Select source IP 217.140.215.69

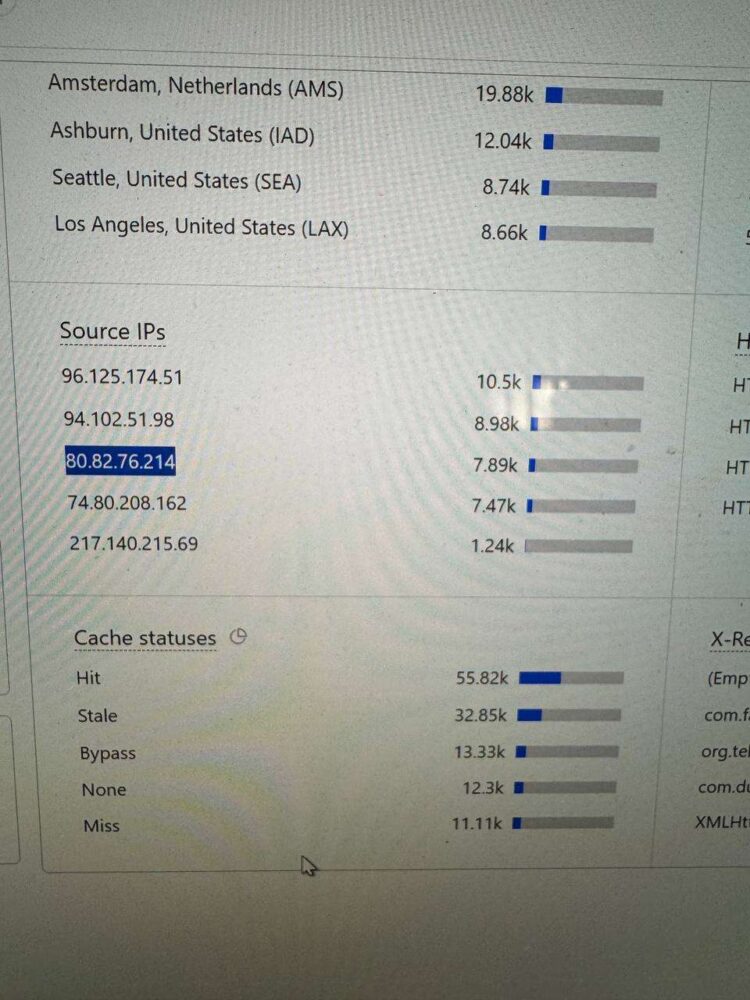click(x=133, y=545)
